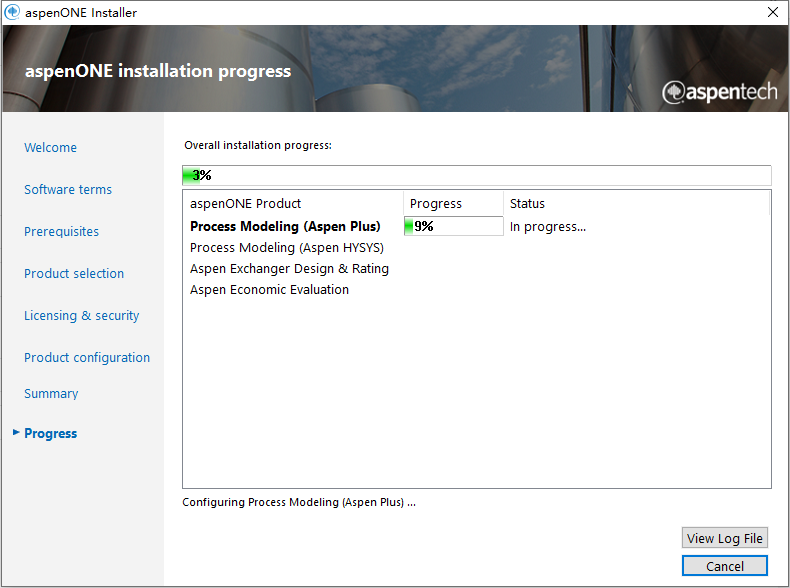790x588 pixels.
Task: Open Product configuration step
Action: pyautogui.click(x=87, y=358)
